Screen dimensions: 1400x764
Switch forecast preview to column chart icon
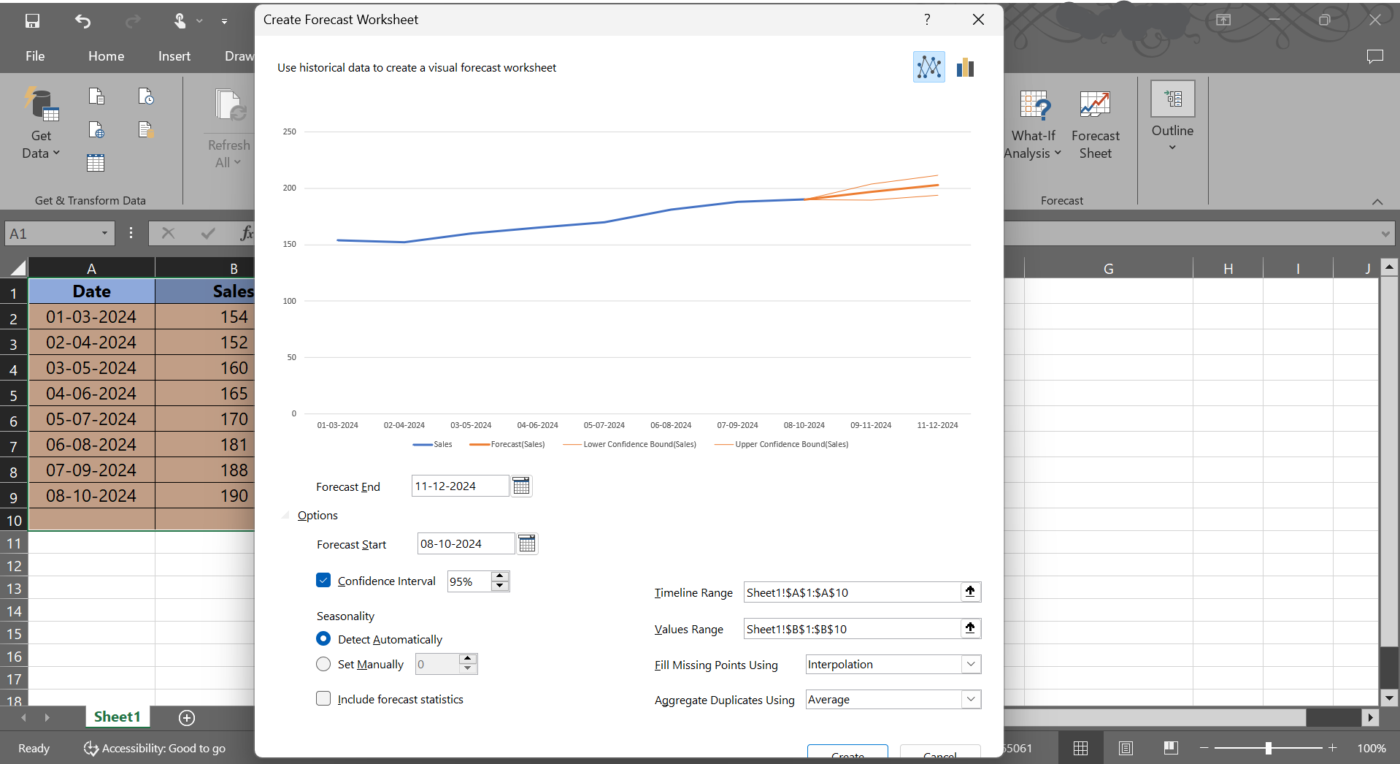(964, 66)
